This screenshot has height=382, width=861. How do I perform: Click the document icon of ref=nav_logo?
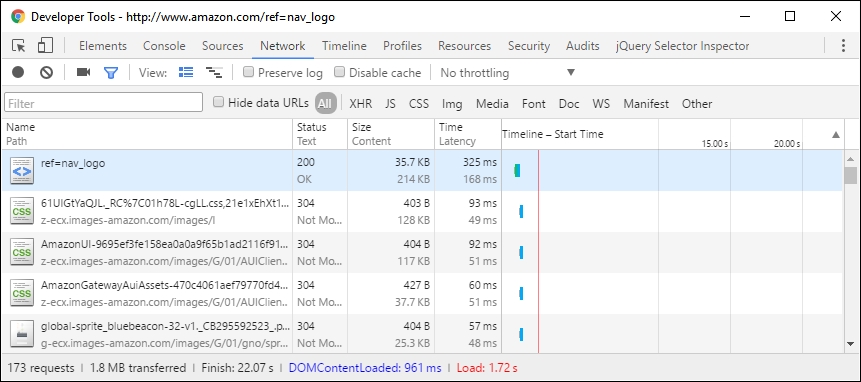coord(23,170)
